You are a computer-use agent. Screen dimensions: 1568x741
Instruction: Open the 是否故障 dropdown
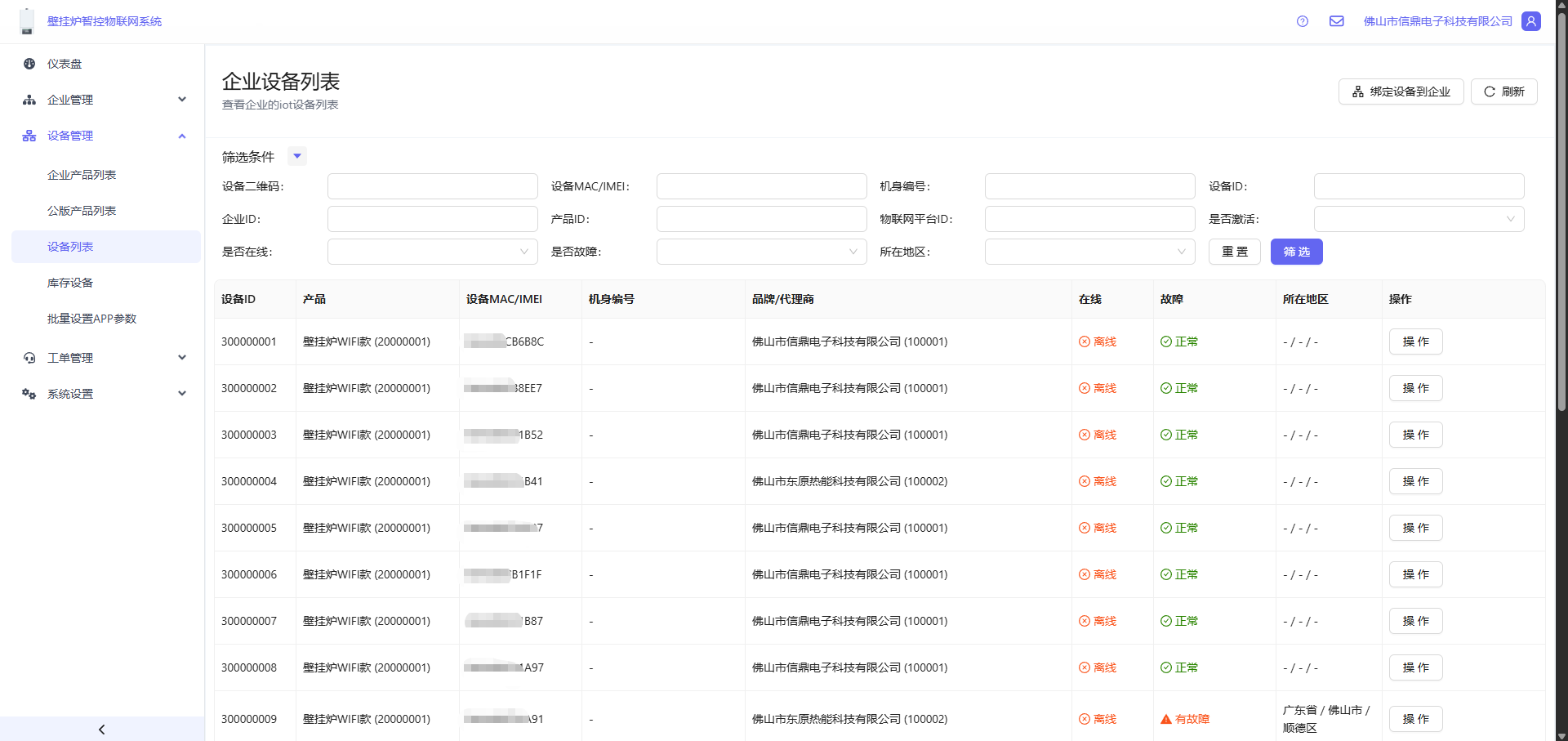(x=761, y=252)
